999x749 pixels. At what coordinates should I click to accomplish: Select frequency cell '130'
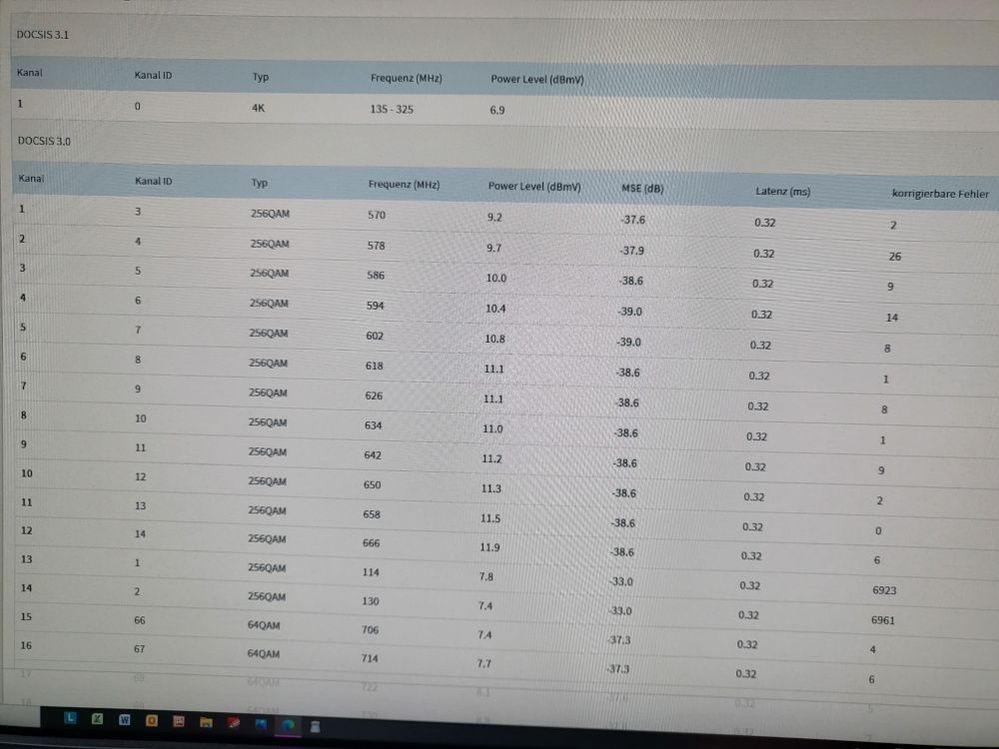pyautogui.click(x=370, y=601)
